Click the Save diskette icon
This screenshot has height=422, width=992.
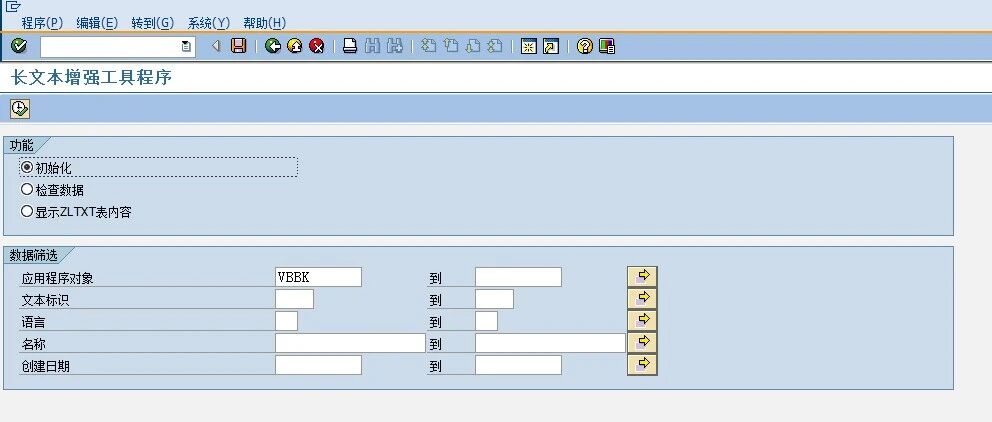click(239, 46)
